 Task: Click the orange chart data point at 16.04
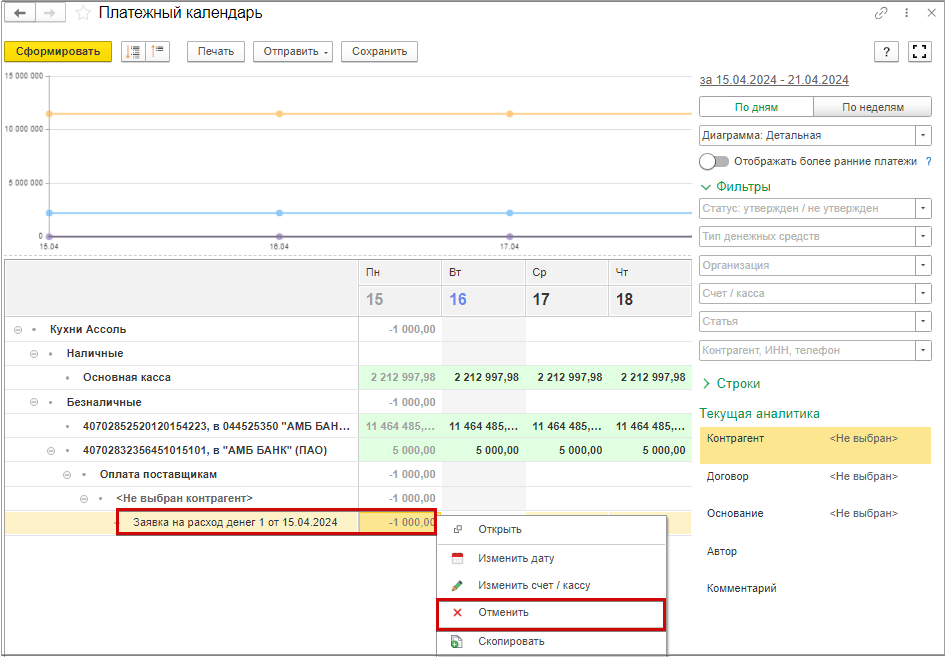tap(279, 114)
